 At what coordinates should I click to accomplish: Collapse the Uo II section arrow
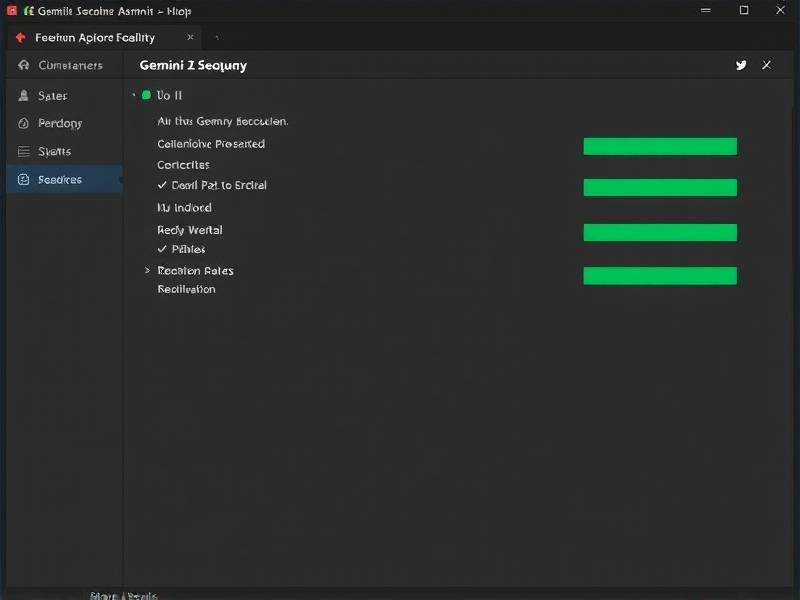134,95
